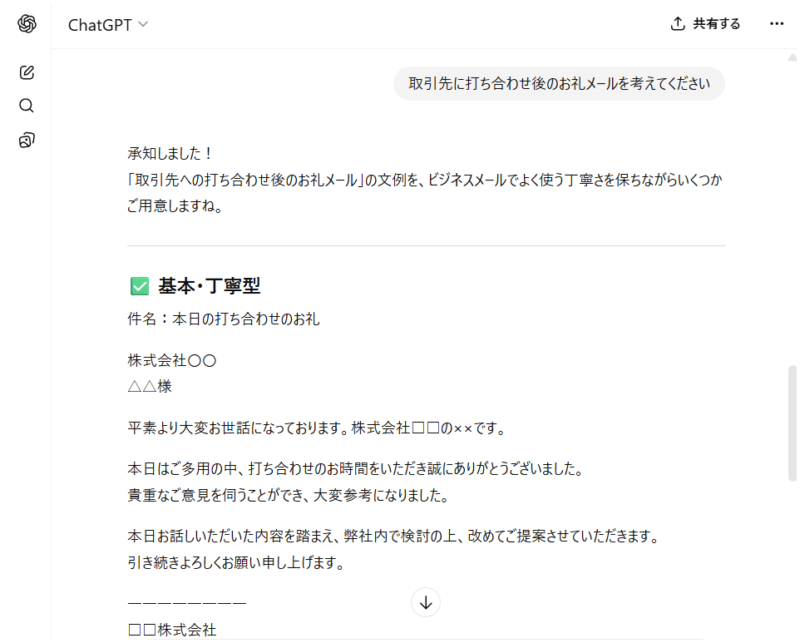Open the three-dot more options menu

tap(776, 24)
